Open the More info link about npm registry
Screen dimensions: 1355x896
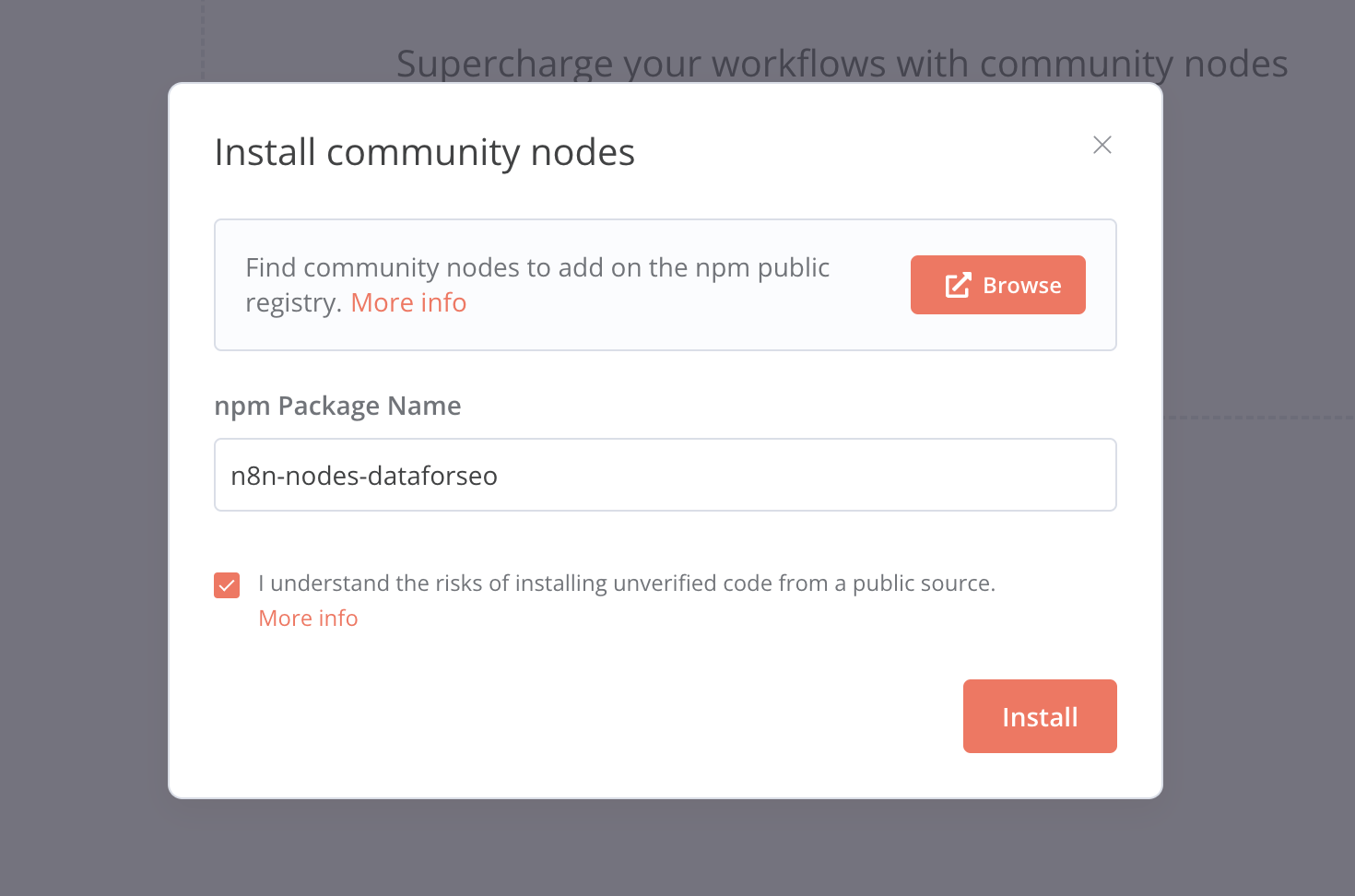[x=408, y=302]
